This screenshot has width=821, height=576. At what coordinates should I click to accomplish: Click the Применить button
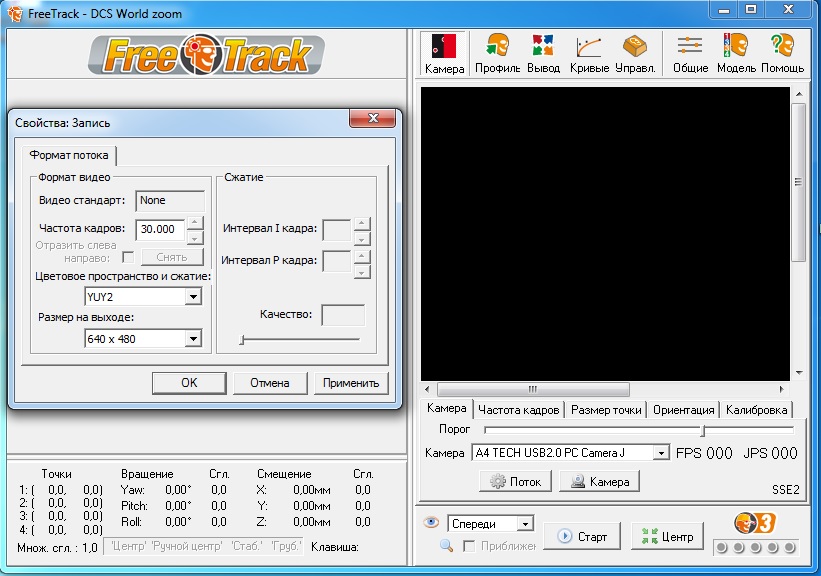351,383
